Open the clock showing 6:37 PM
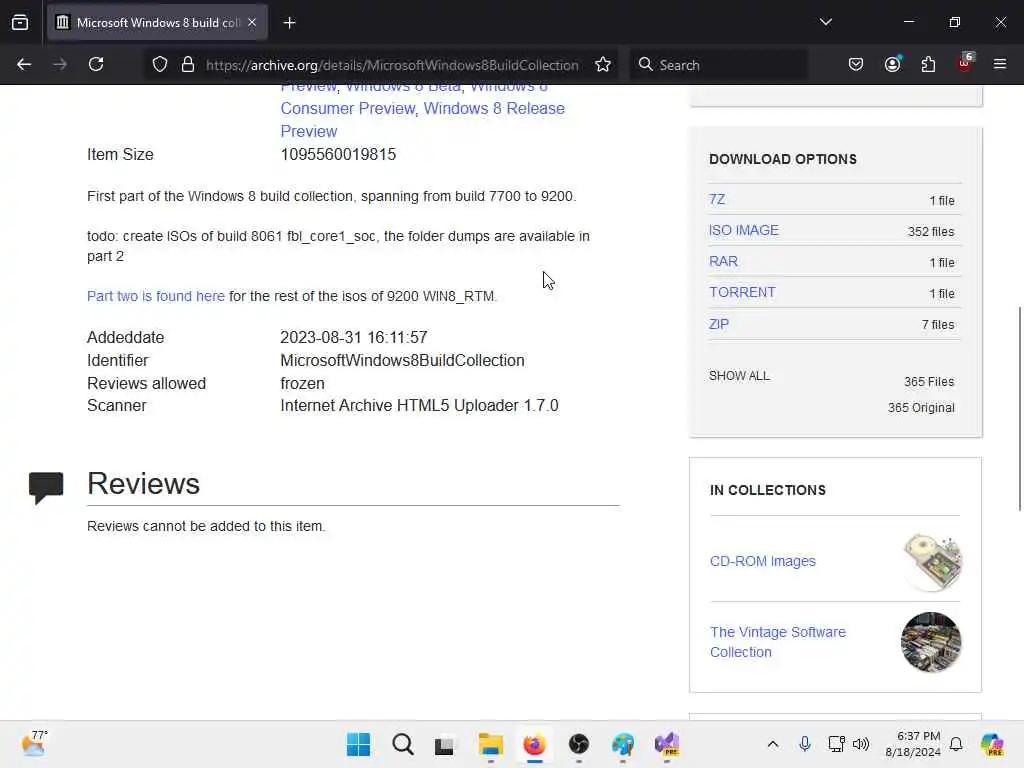 click(913, 744)
